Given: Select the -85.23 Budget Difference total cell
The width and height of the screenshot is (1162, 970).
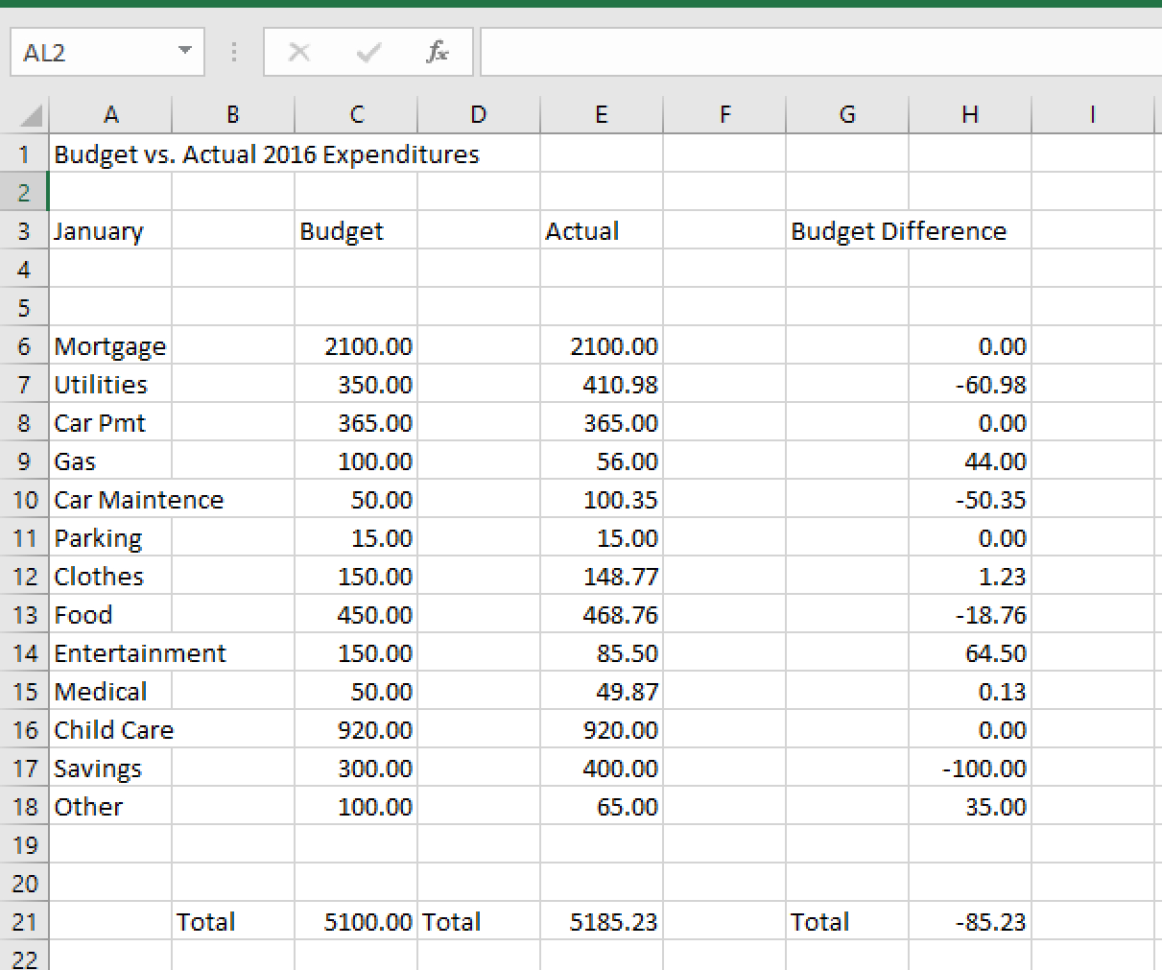Looking at the screenshot, I should click(x=968, y=922).
